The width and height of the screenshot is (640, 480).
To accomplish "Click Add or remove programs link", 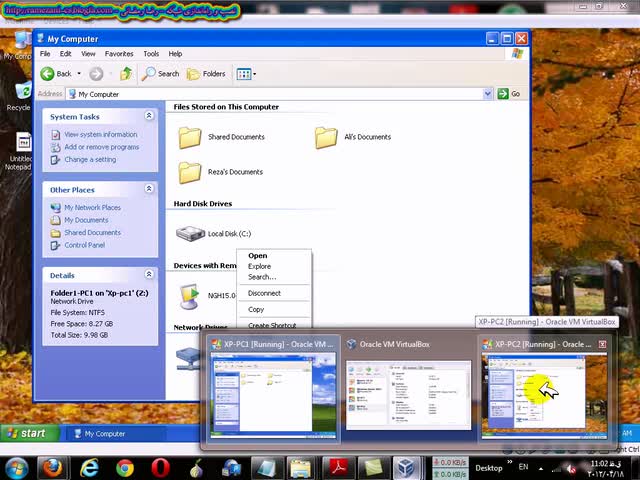I will tap(101, 147).
